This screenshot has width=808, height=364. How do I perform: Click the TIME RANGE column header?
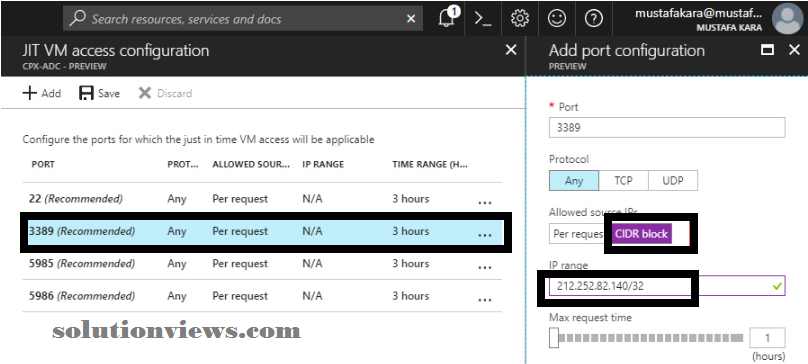(430, 164)
